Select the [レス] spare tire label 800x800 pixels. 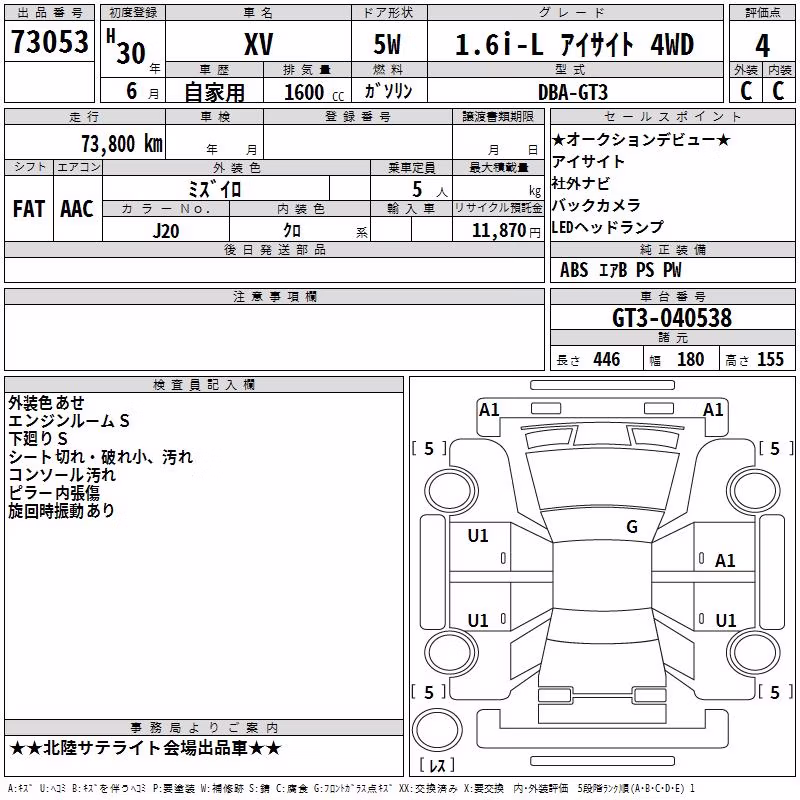click(437, 764)
